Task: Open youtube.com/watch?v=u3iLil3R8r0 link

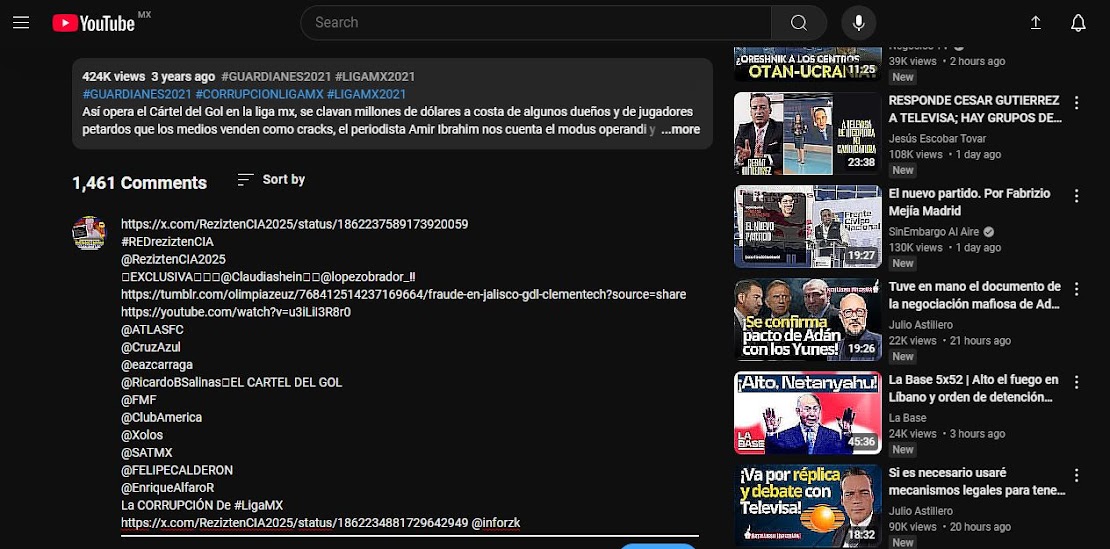Action: [236, 312]
